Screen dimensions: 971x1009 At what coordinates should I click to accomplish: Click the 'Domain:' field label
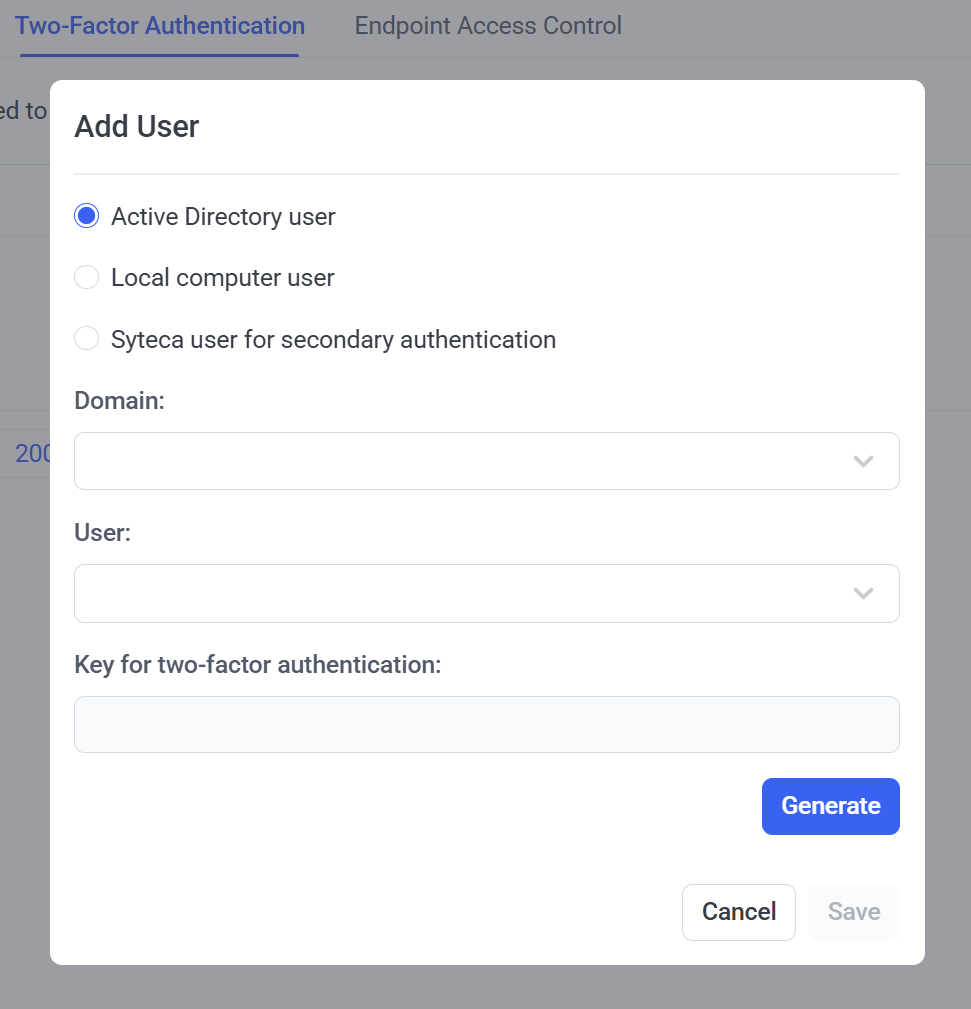click(120, 400)
